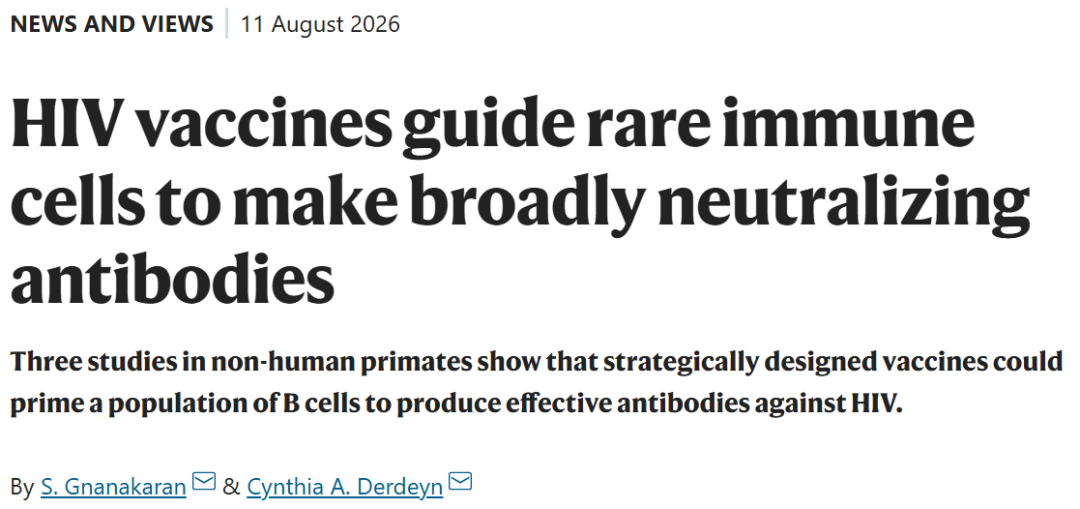Open the S. Gnanakaran author link
This screenshot has height=509, width=1080.
114,487
